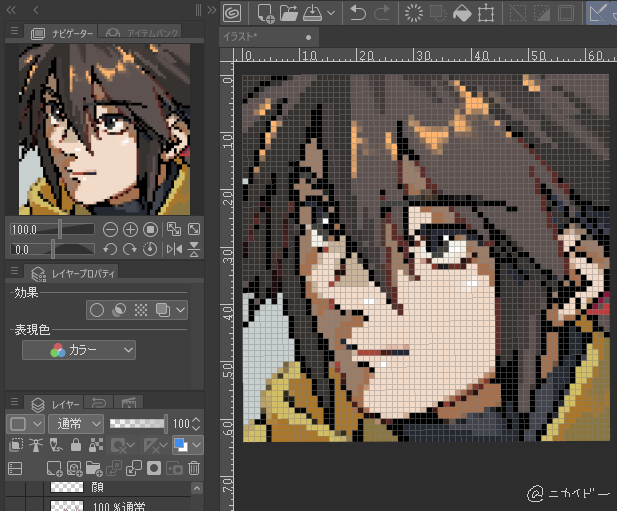Open an existing file icon
This screenshot has width=617, height=511.
tap(289, 13)
